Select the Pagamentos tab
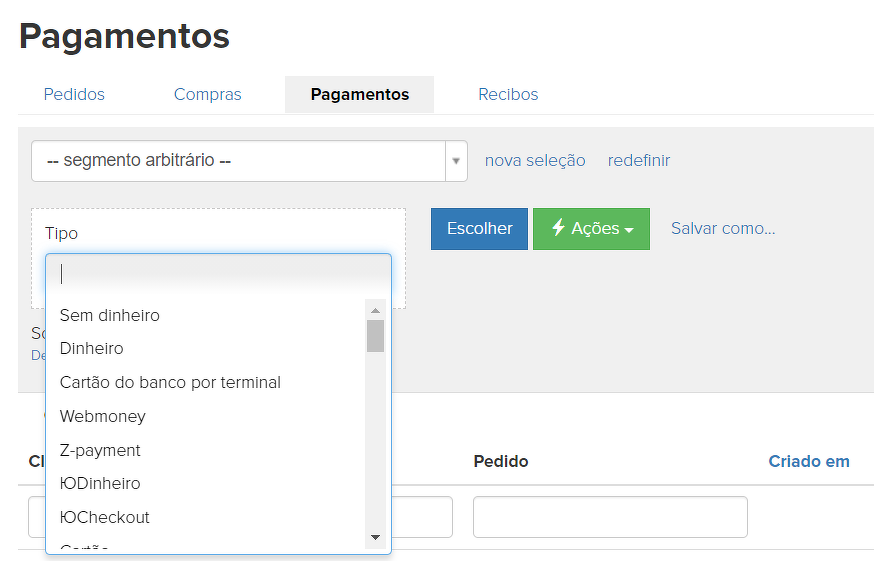 click(359, 94)
